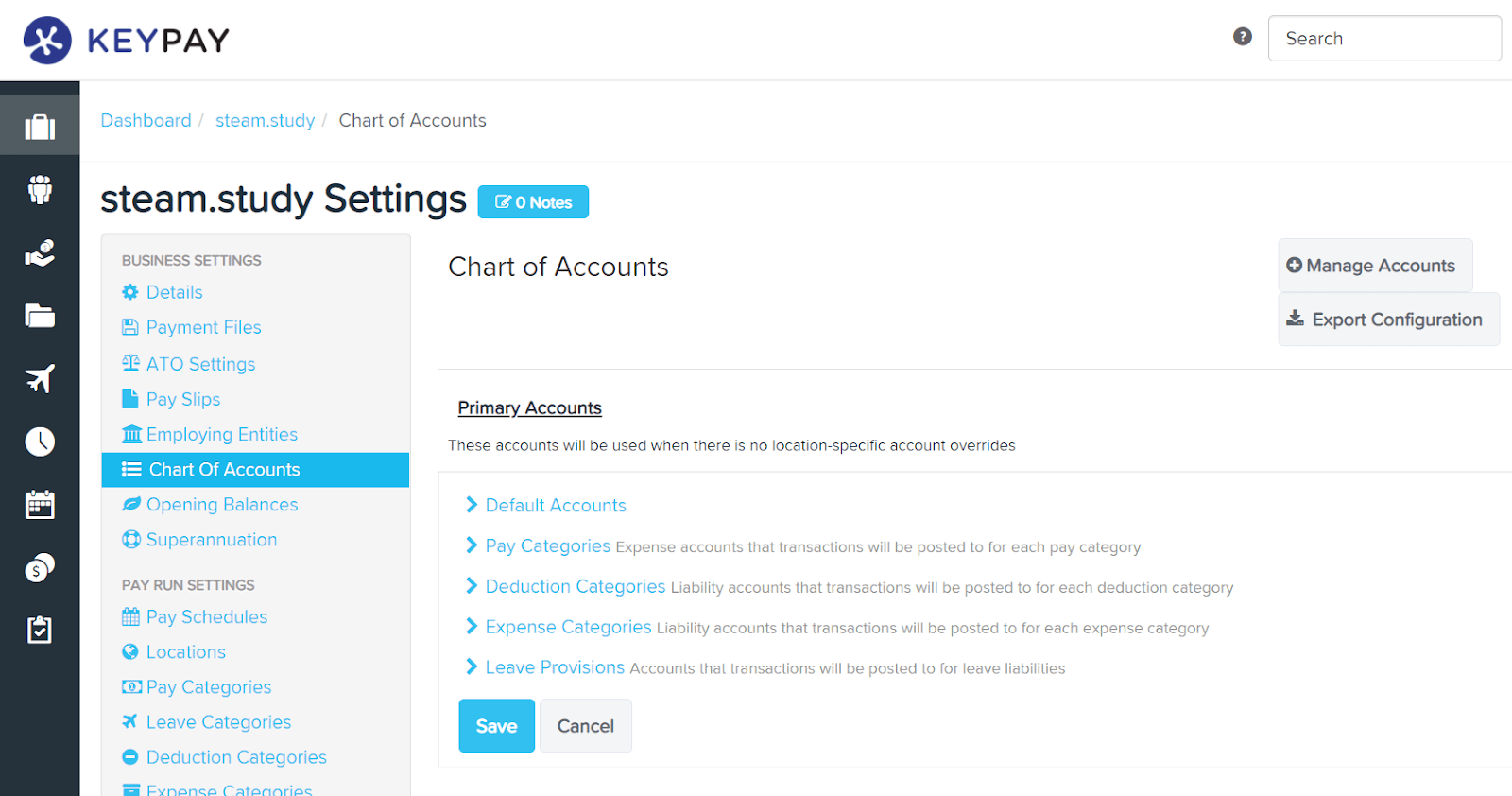Open the calendar icon in sidebar
Viewport: 1512px width, 796px height.
pyautogui.click(x=40, y=505)
